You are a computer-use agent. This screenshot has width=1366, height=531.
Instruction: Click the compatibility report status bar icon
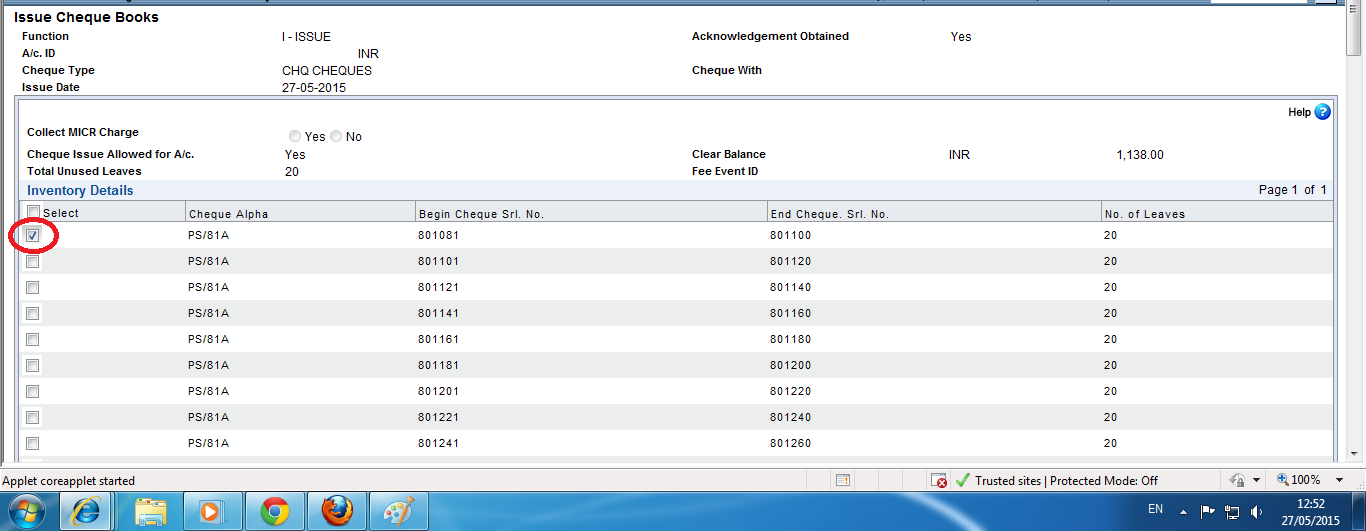click(843, 481)
